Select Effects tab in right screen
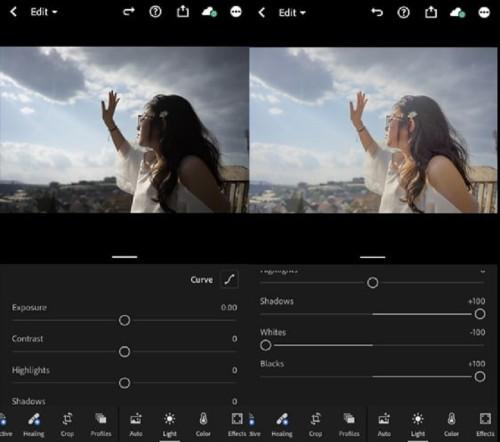The image size is (500, 442). (485, 425)
